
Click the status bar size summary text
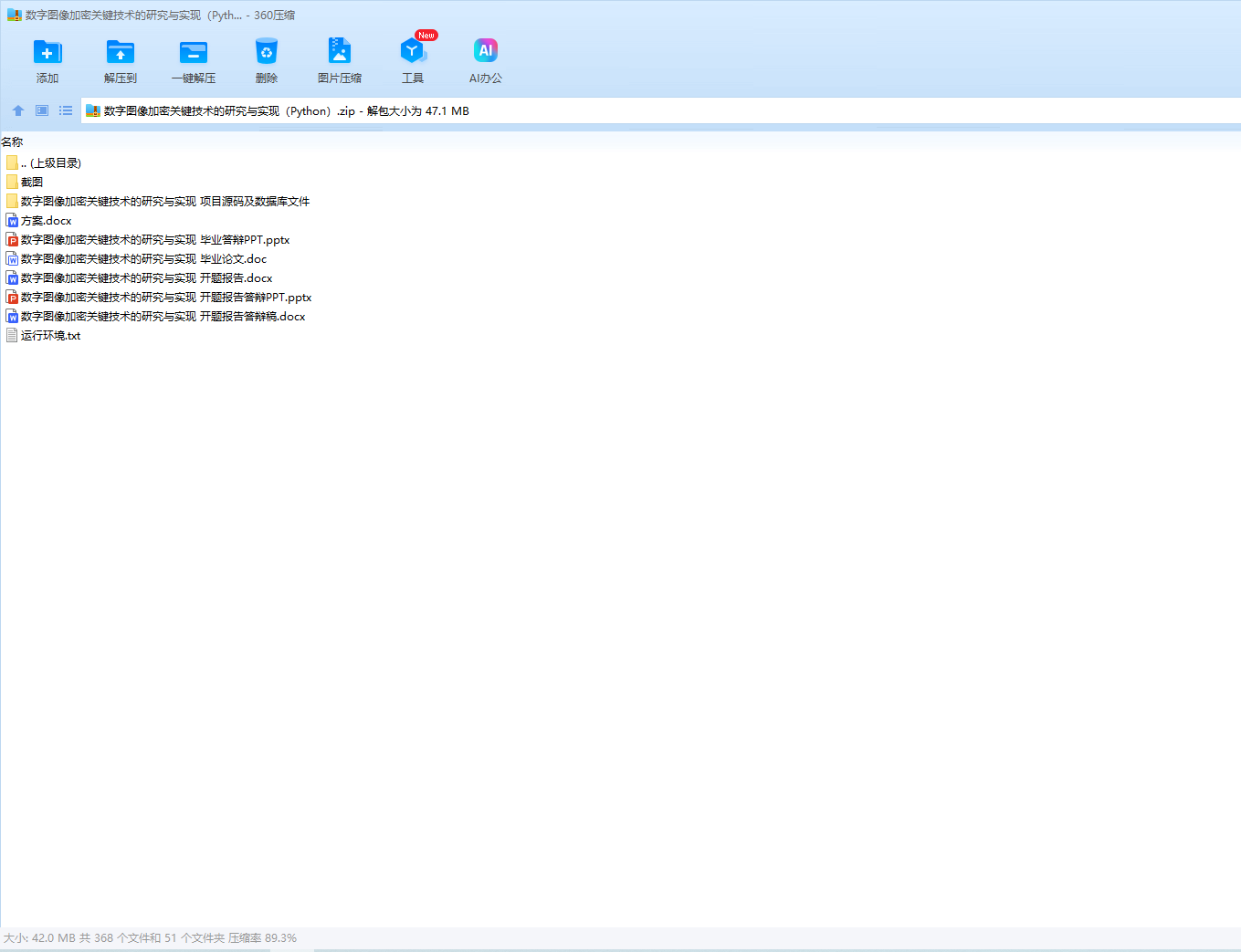[x=150, y=938]
